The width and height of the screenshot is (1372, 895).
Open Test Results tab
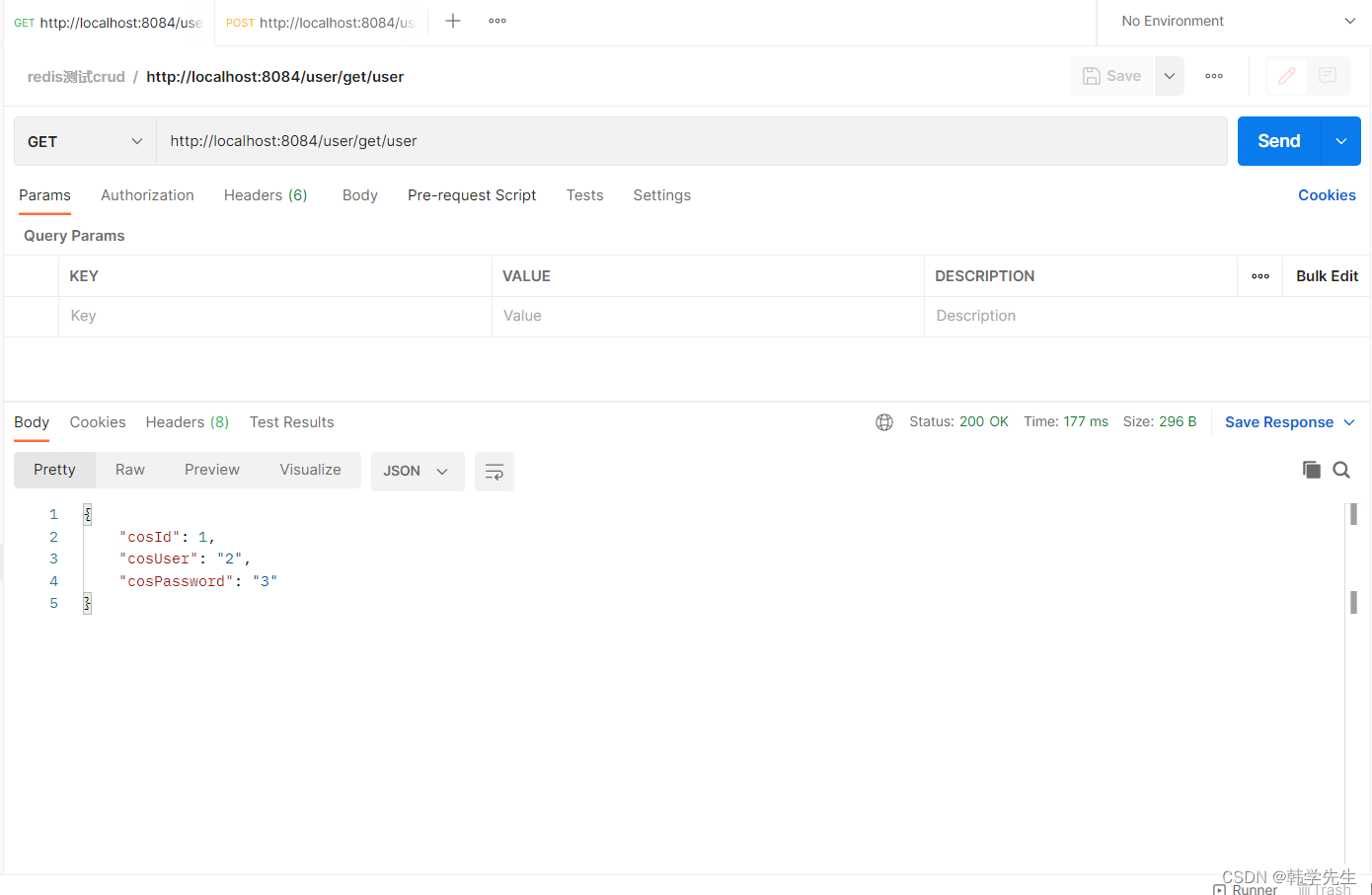[x=291, y=422]
